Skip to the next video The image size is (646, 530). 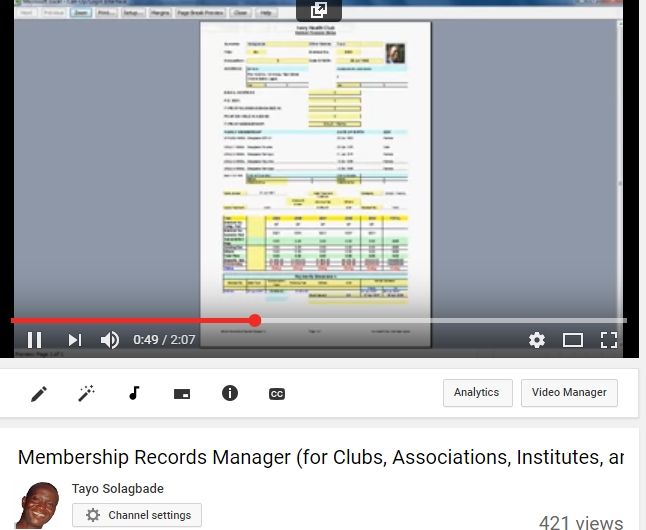pyautogui.click(x=75, y=340)
